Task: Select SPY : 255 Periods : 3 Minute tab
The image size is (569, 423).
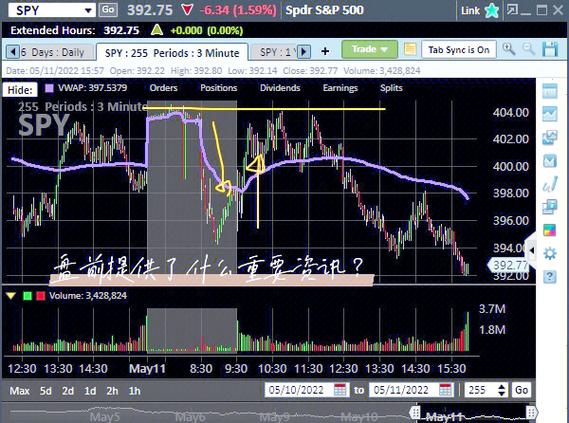Action: [x=172, y=53]
